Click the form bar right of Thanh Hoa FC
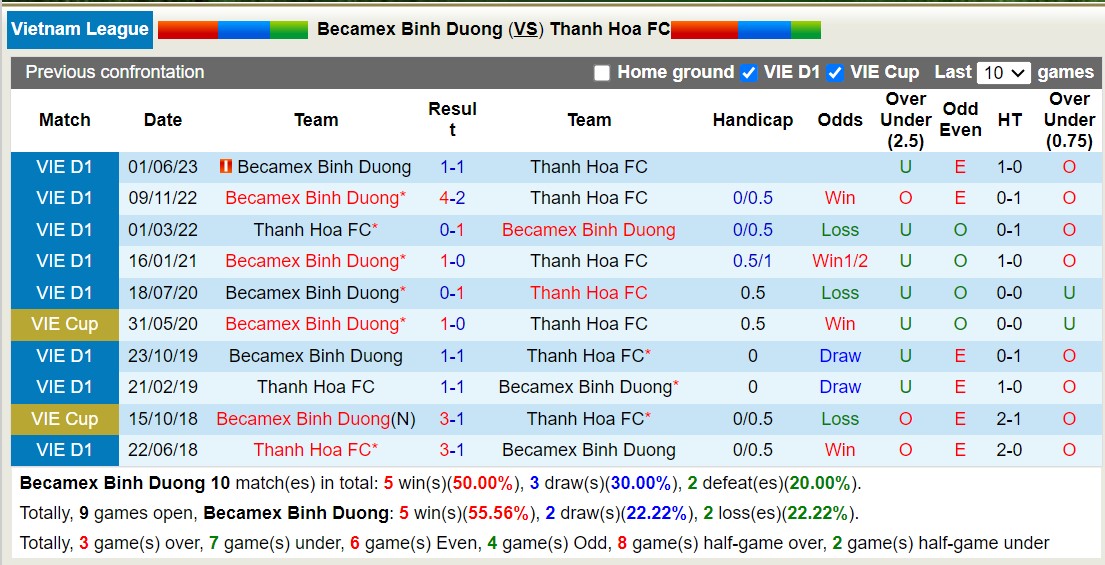1105x565 pixels. pyautogui.click(x=746, y=30)
